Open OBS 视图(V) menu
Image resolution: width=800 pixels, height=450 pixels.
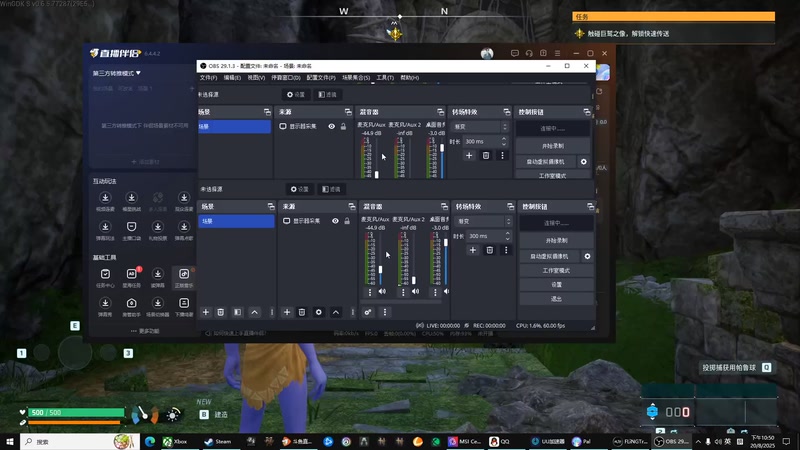(256, 78)
